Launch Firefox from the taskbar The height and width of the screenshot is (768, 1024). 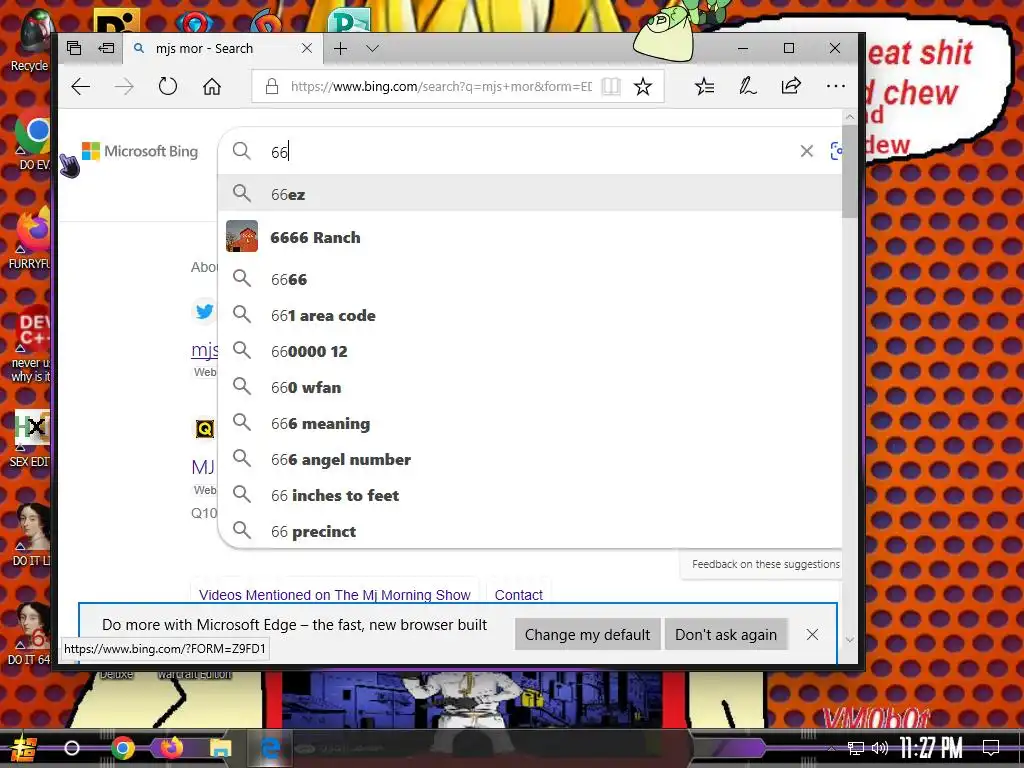[x=171, y=748]
